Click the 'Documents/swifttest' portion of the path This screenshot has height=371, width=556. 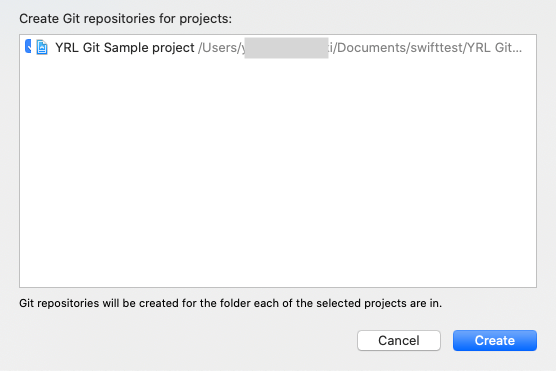(400, 48)
